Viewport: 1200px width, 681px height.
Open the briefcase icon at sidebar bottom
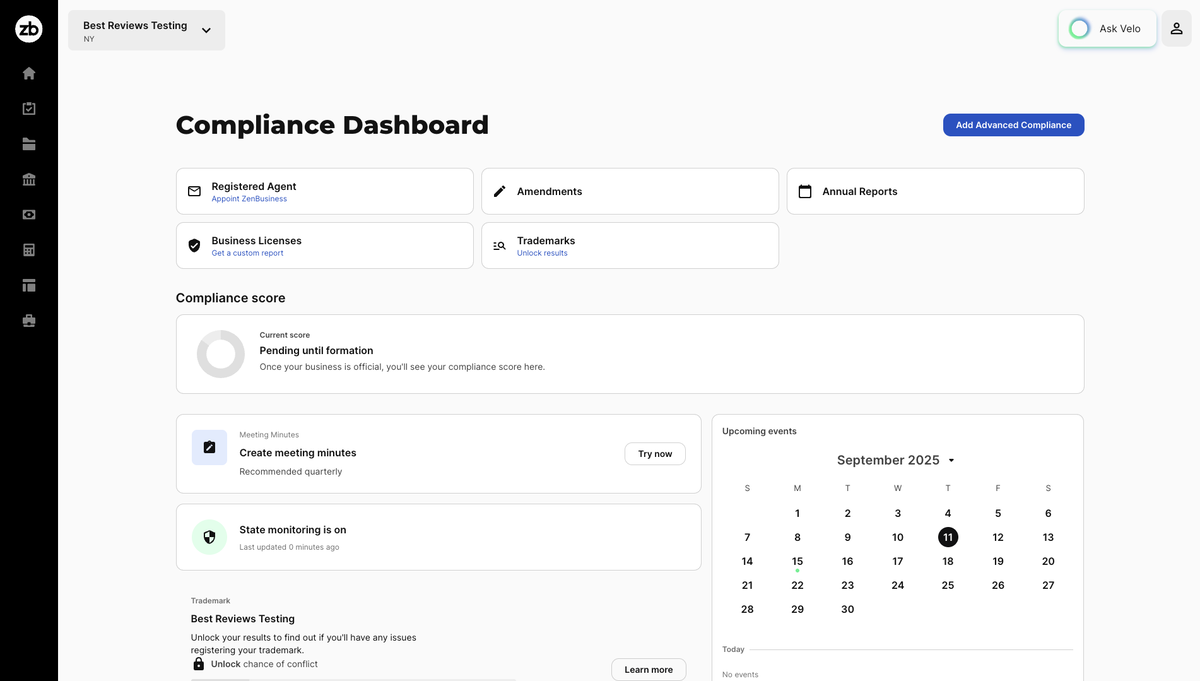(28, 320)
